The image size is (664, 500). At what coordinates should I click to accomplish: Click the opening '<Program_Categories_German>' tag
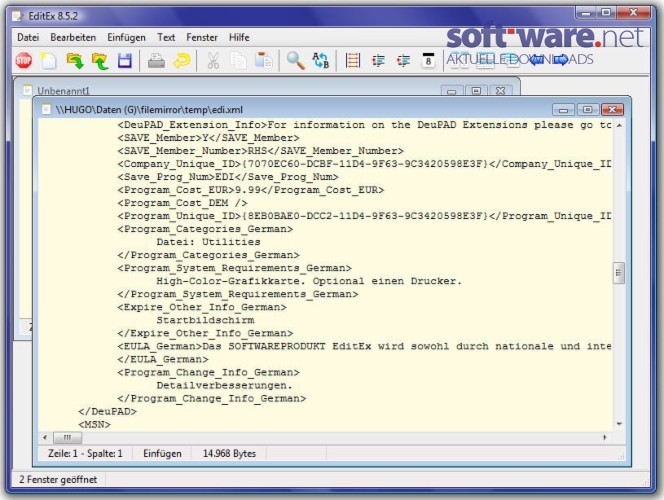pos(205,229)
